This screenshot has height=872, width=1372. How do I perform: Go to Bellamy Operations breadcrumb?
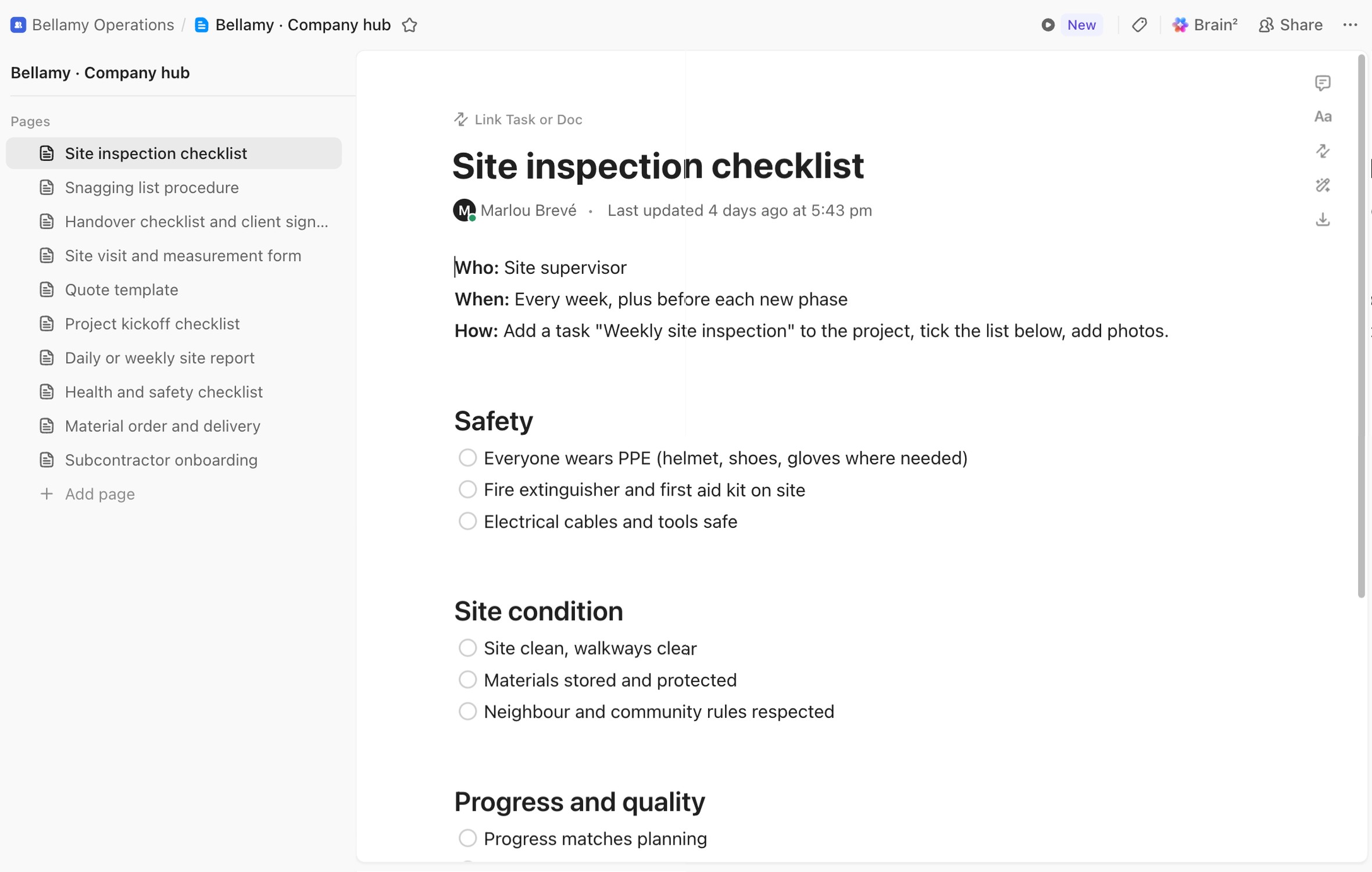tap(103, 25)
